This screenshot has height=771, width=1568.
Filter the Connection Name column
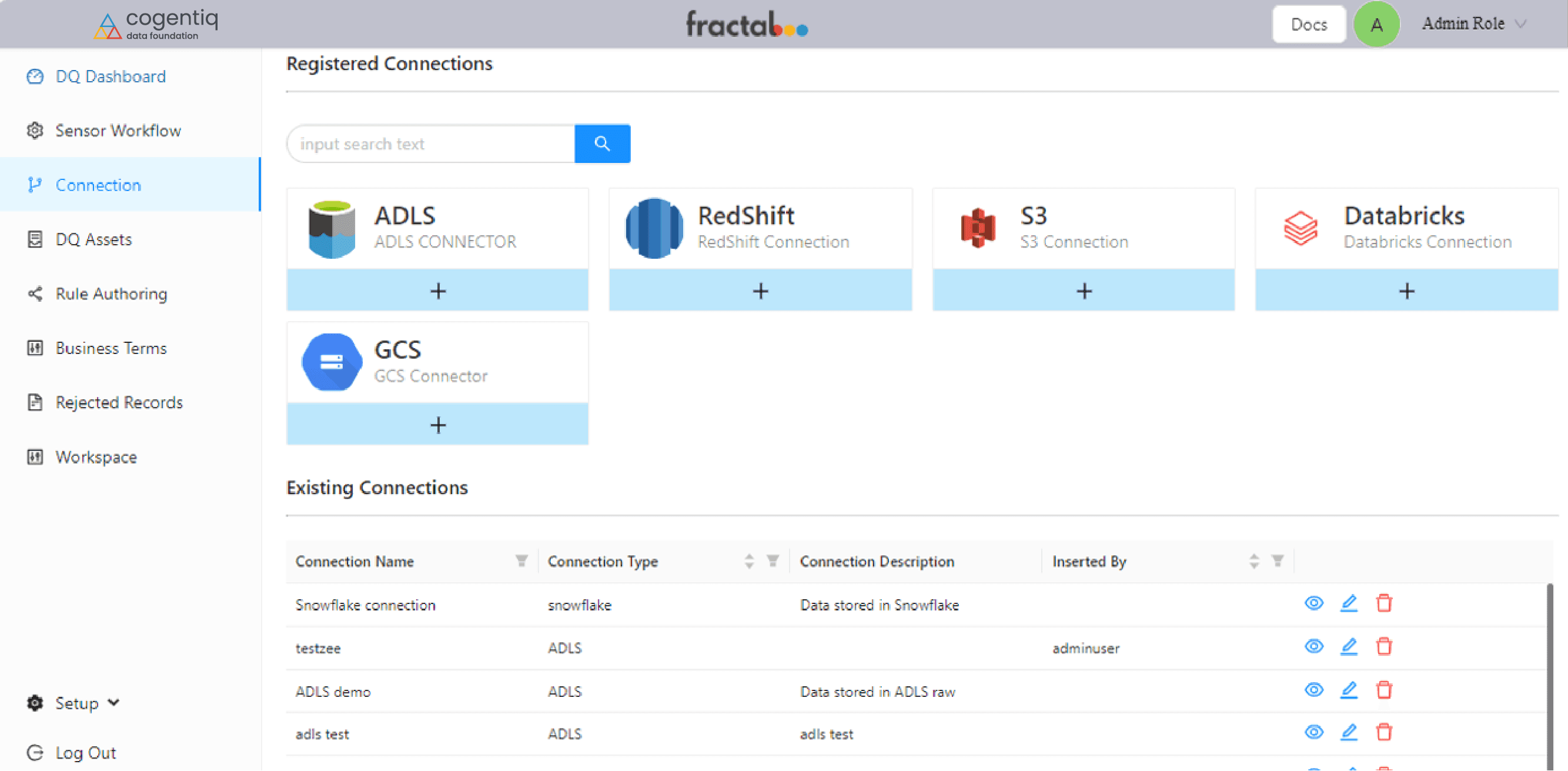click(x=521, y=561)
